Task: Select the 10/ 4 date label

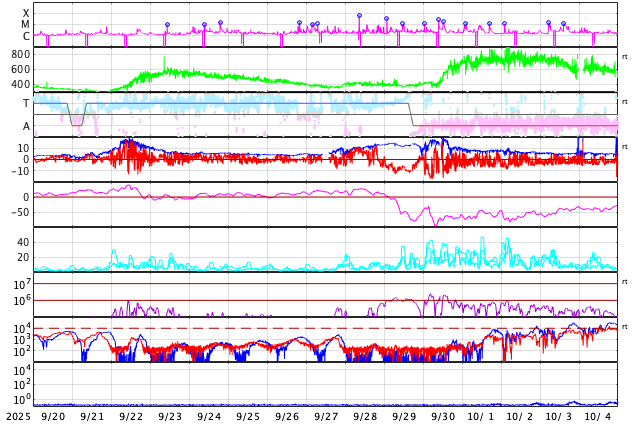Action: pos(598,416)
